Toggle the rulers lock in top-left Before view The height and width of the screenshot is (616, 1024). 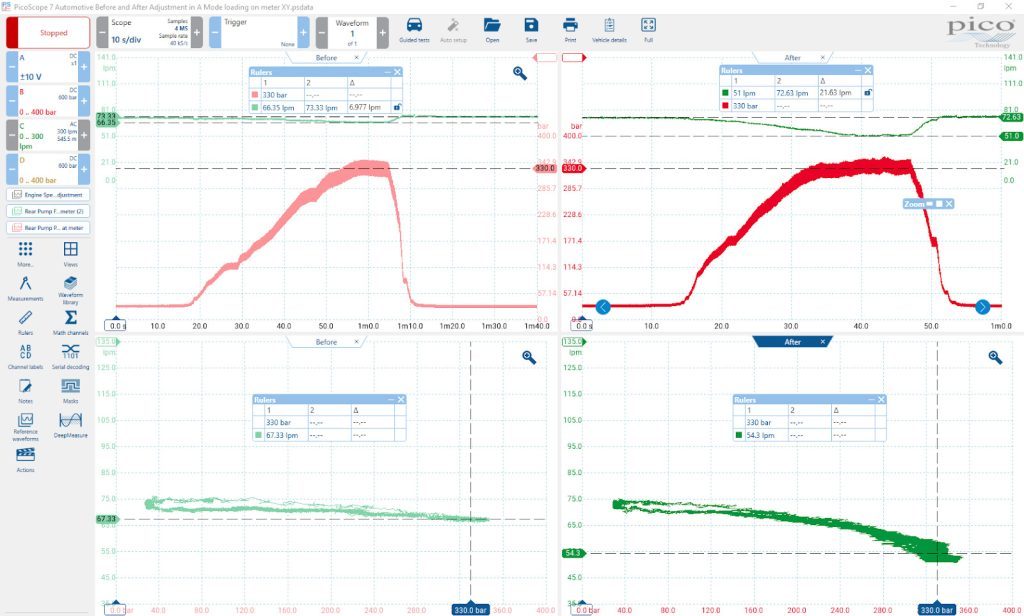click(x=397, y=106)
